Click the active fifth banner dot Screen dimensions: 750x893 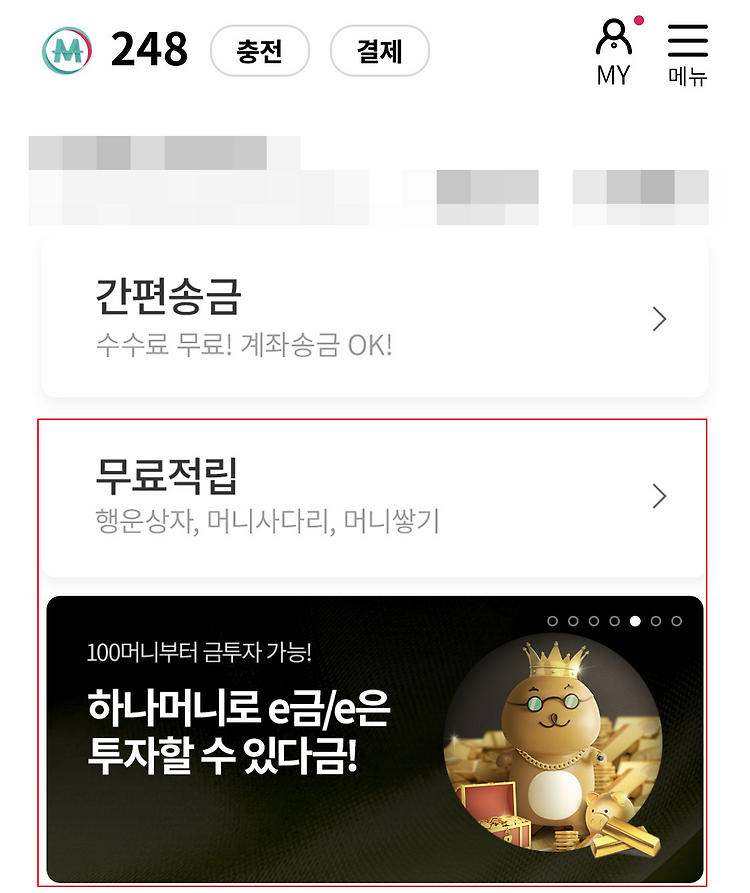[x=635, y=621]
